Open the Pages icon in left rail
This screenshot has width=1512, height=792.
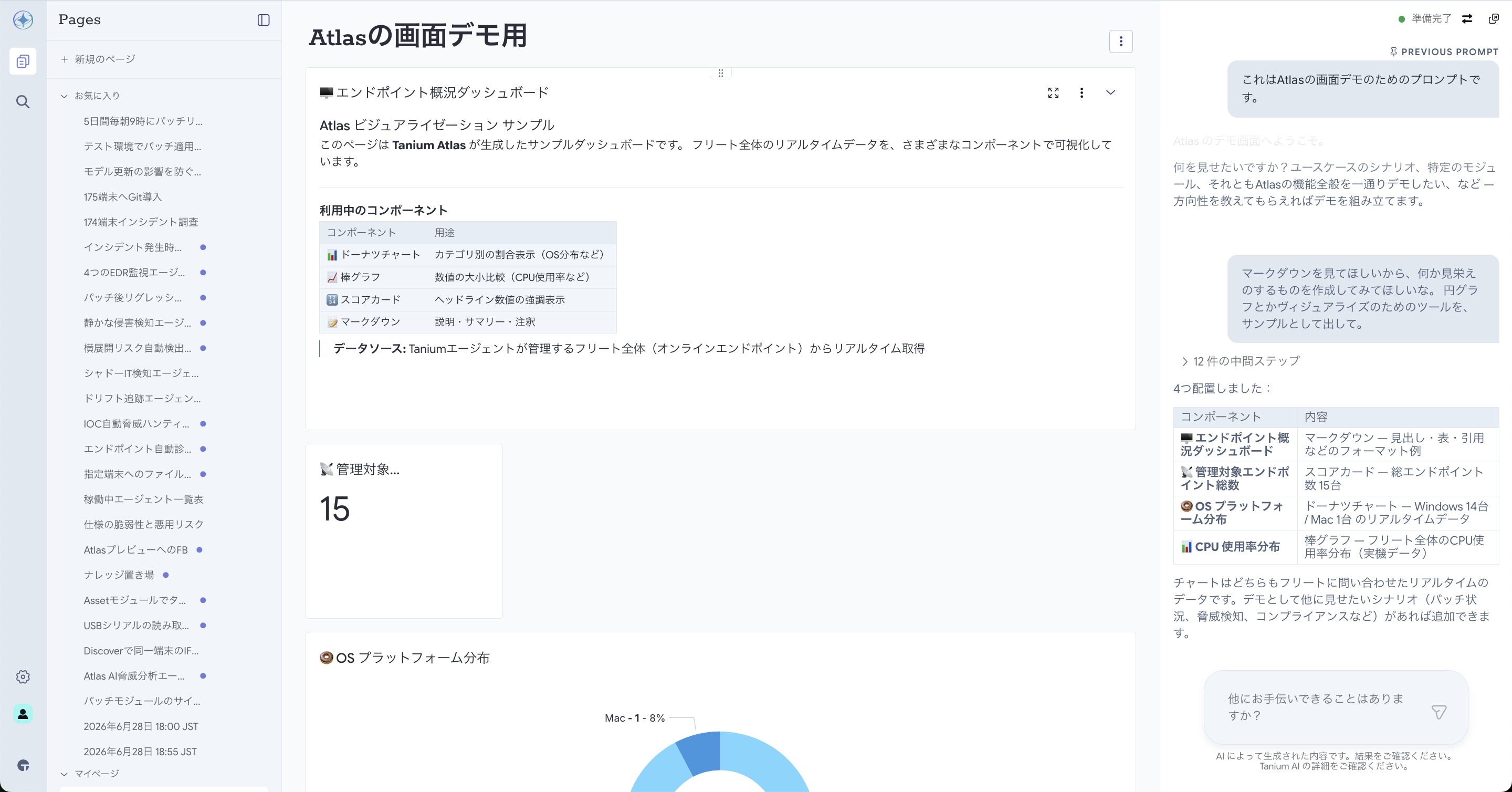point(23,61)
